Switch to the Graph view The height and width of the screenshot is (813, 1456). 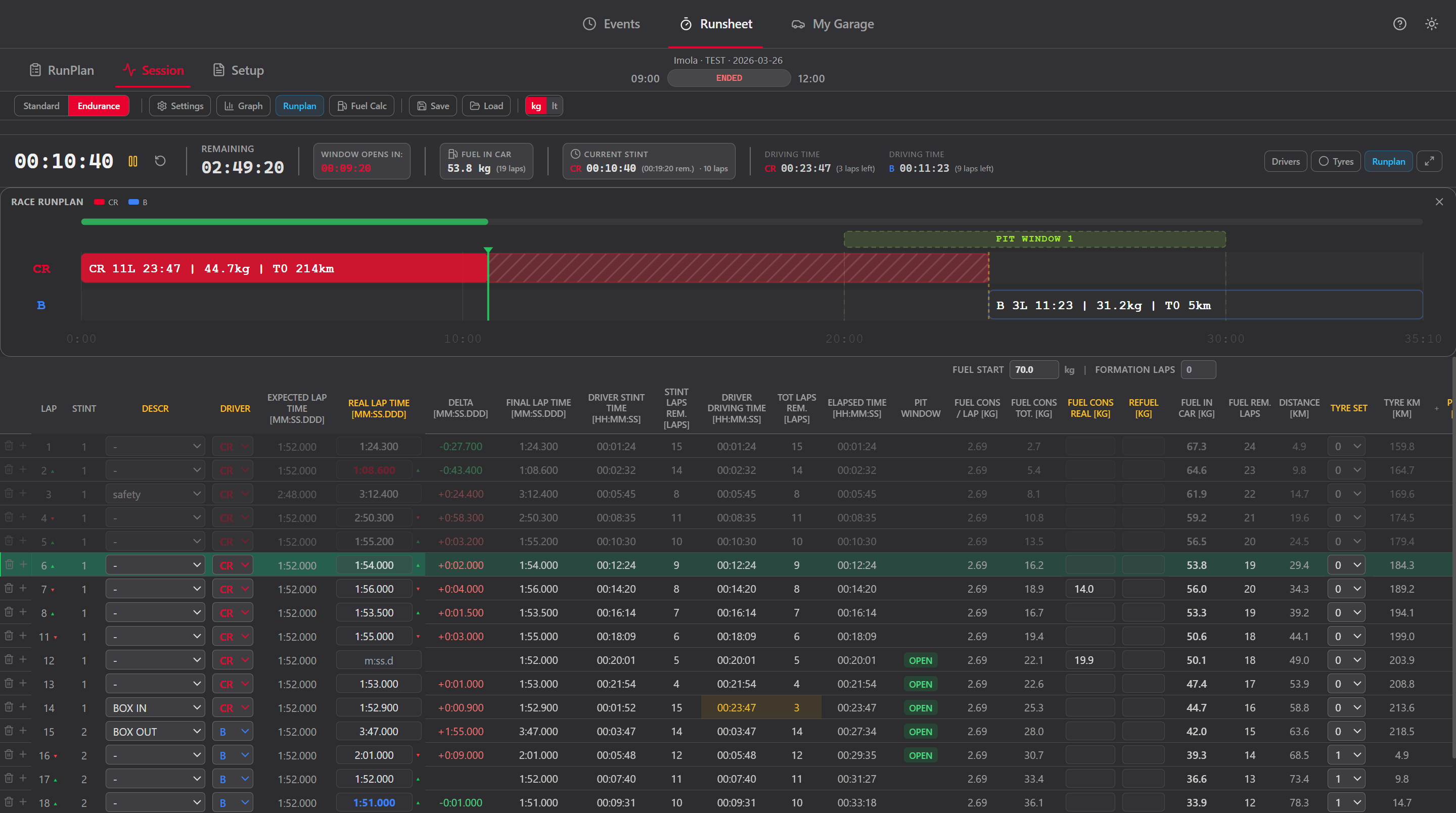pos(243,106)
